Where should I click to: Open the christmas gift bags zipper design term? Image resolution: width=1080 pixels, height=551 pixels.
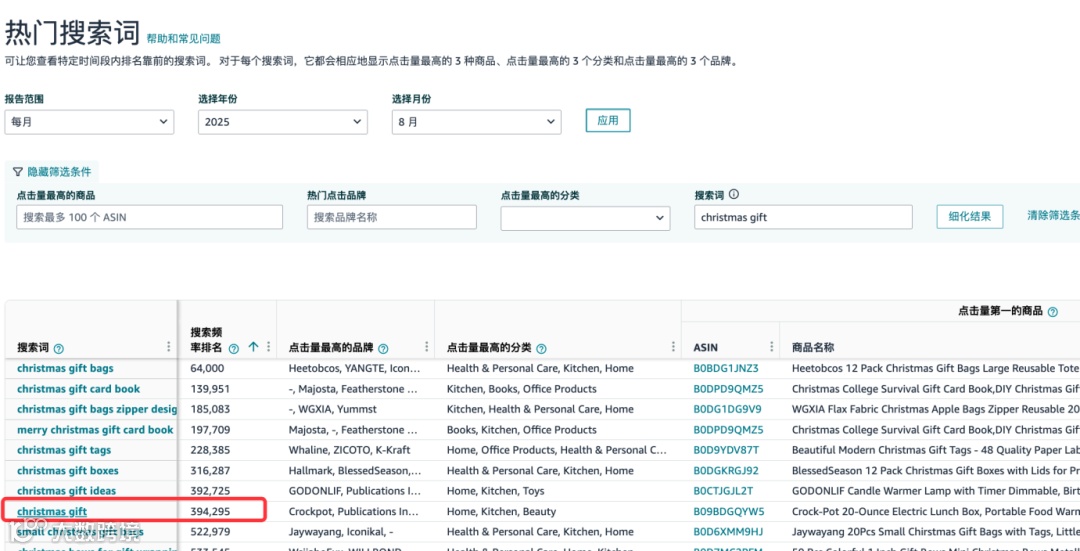pos(97,409)
